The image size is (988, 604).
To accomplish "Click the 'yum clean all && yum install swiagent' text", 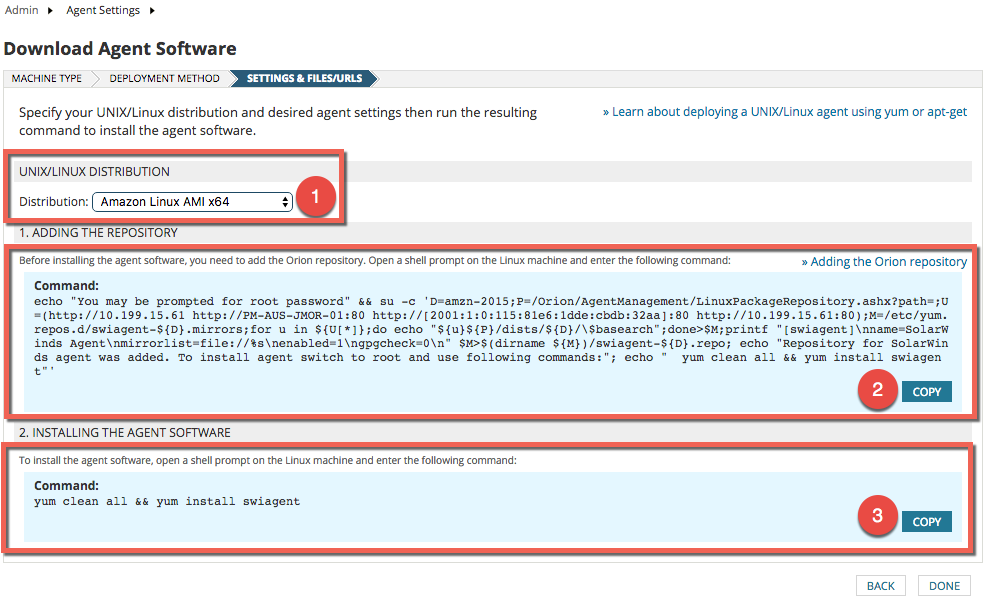I will pos(167,501).
